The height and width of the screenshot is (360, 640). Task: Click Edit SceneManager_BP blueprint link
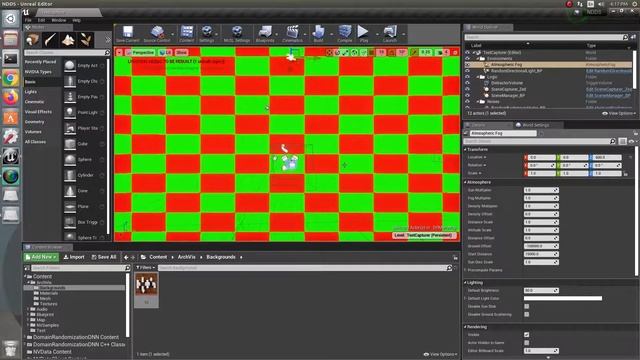point(608,95)
